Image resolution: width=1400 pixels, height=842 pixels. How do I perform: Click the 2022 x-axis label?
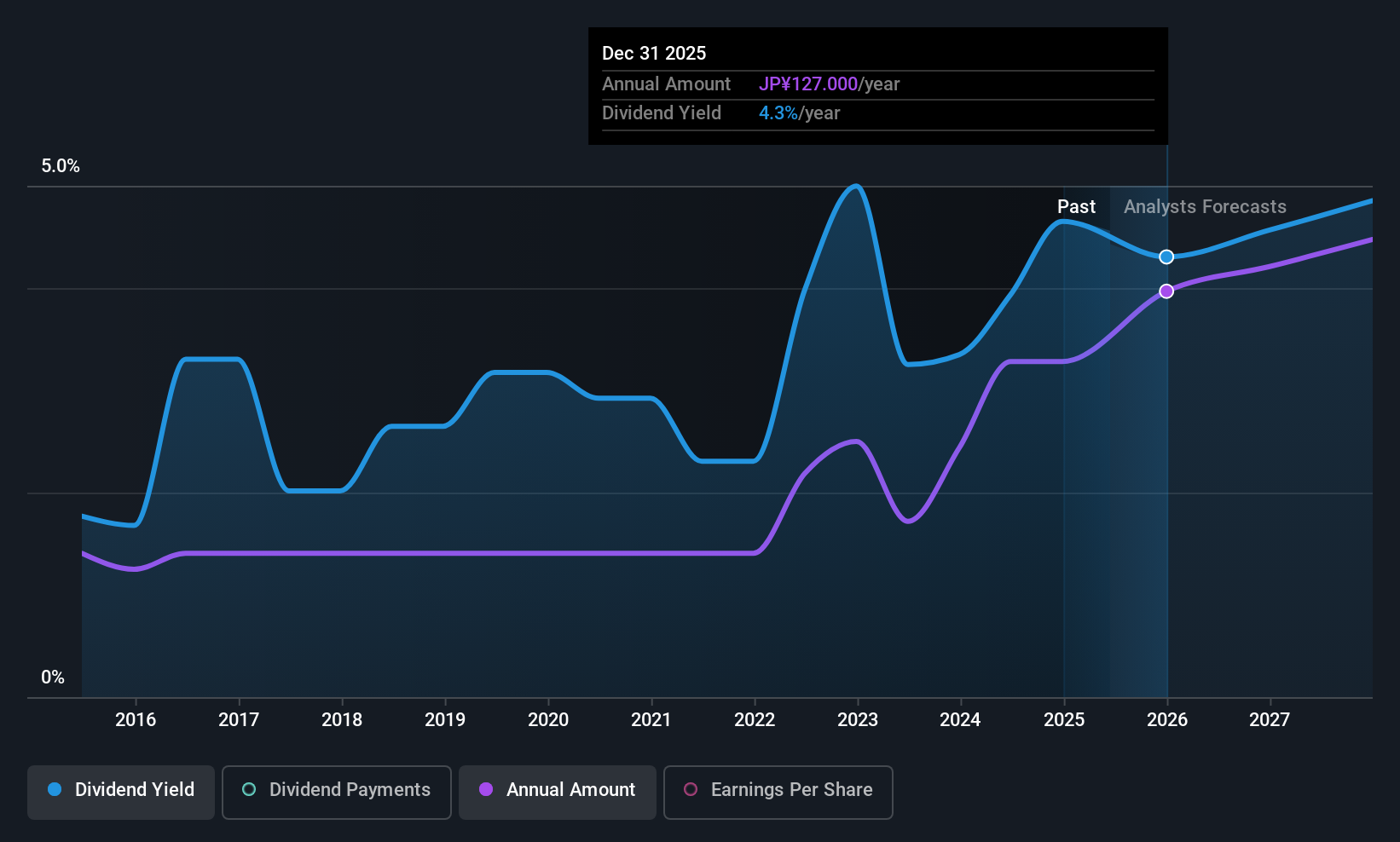tap(755, 719)
